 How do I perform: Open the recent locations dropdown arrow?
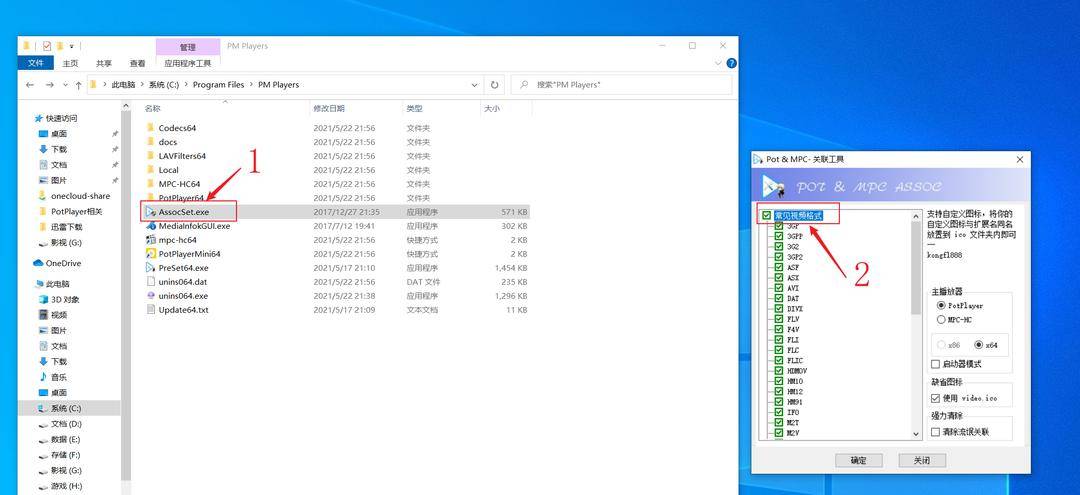point(64,85)
